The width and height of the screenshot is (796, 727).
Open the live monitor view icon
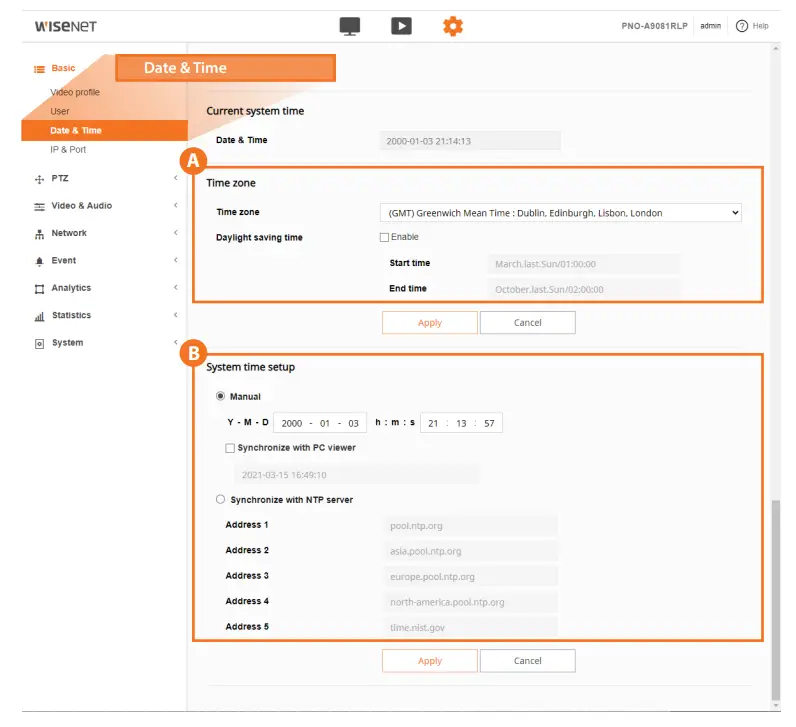point(350,26)
